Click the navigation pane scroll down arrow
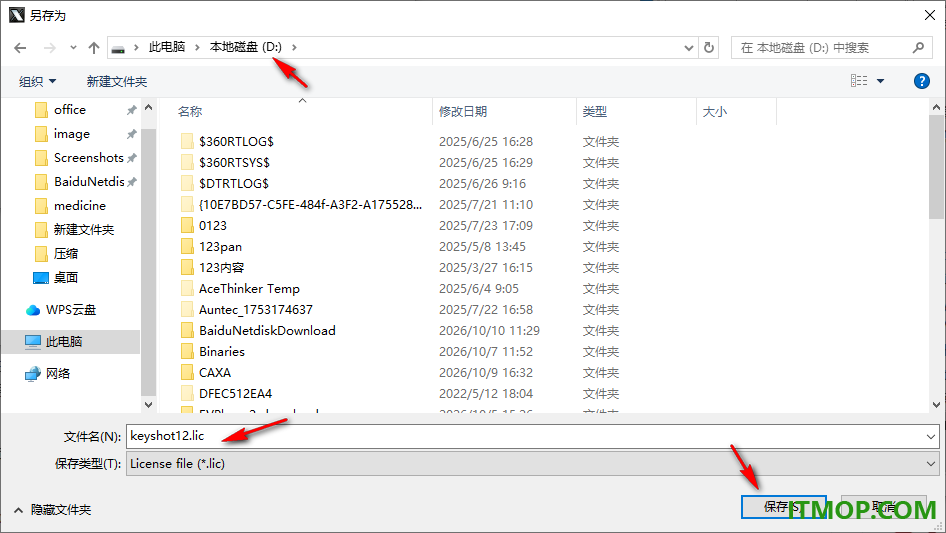Viewport: 946px width, 533px height. (x=148, y=405)
